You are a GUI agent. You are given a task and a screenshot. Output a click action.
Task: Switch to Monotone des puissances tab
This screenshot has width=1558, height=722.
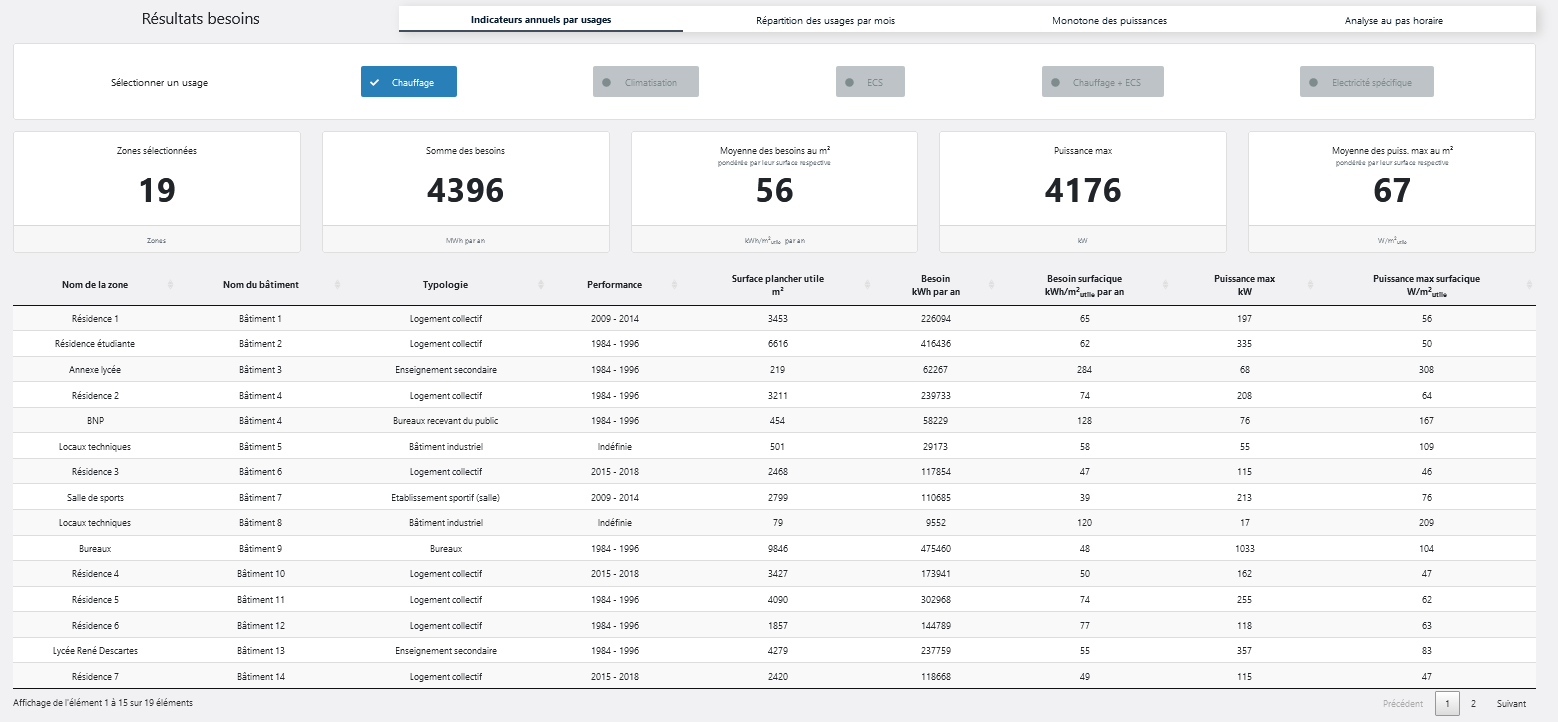1109,20
